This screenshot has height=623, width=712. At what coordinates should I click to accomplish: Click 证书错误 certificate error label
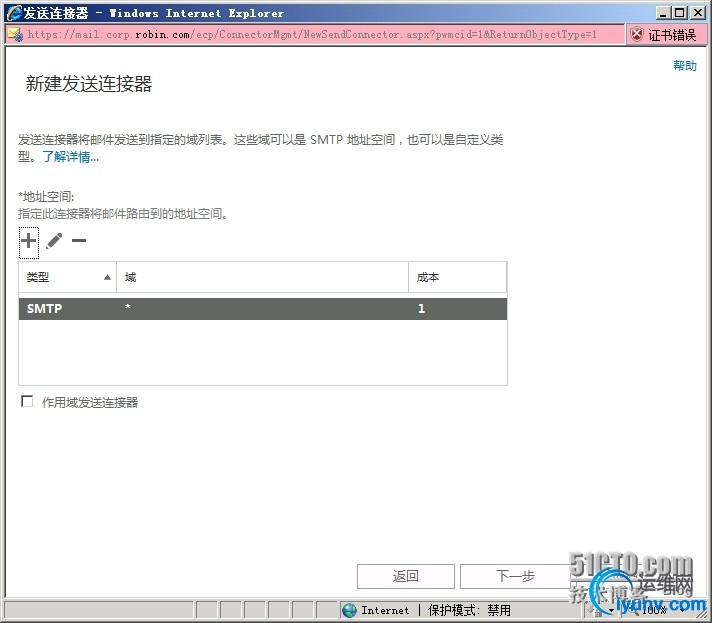pyautogui.click(x=672, y=35)
